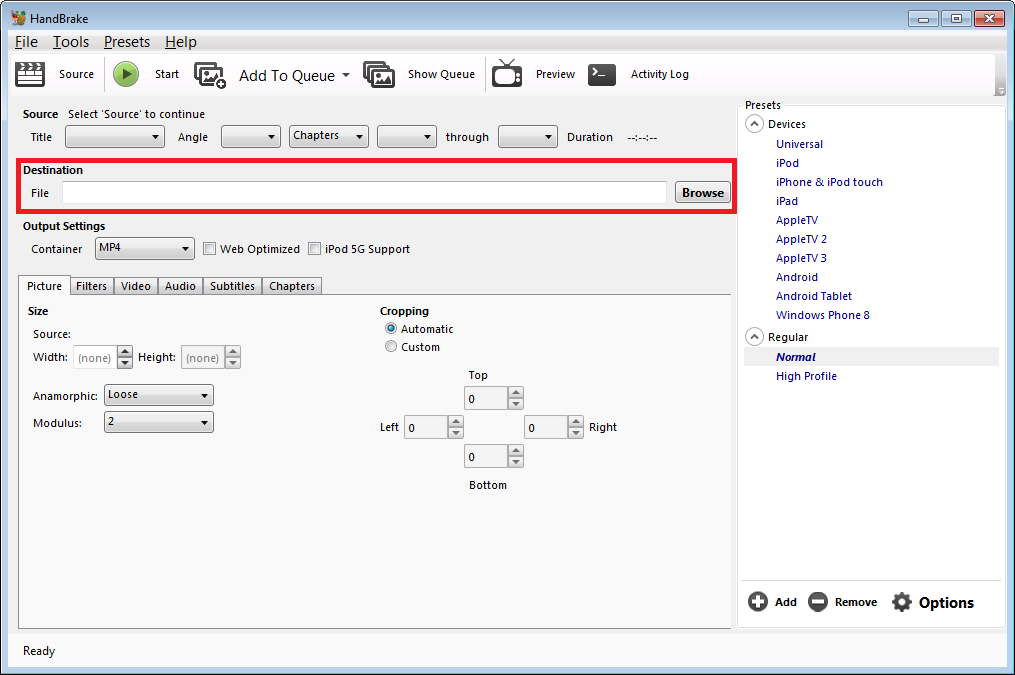The height and width of the screenshot is (675, 1015).
Task: Select the Windows Phone 8 preset
Action: coord(823,315)
